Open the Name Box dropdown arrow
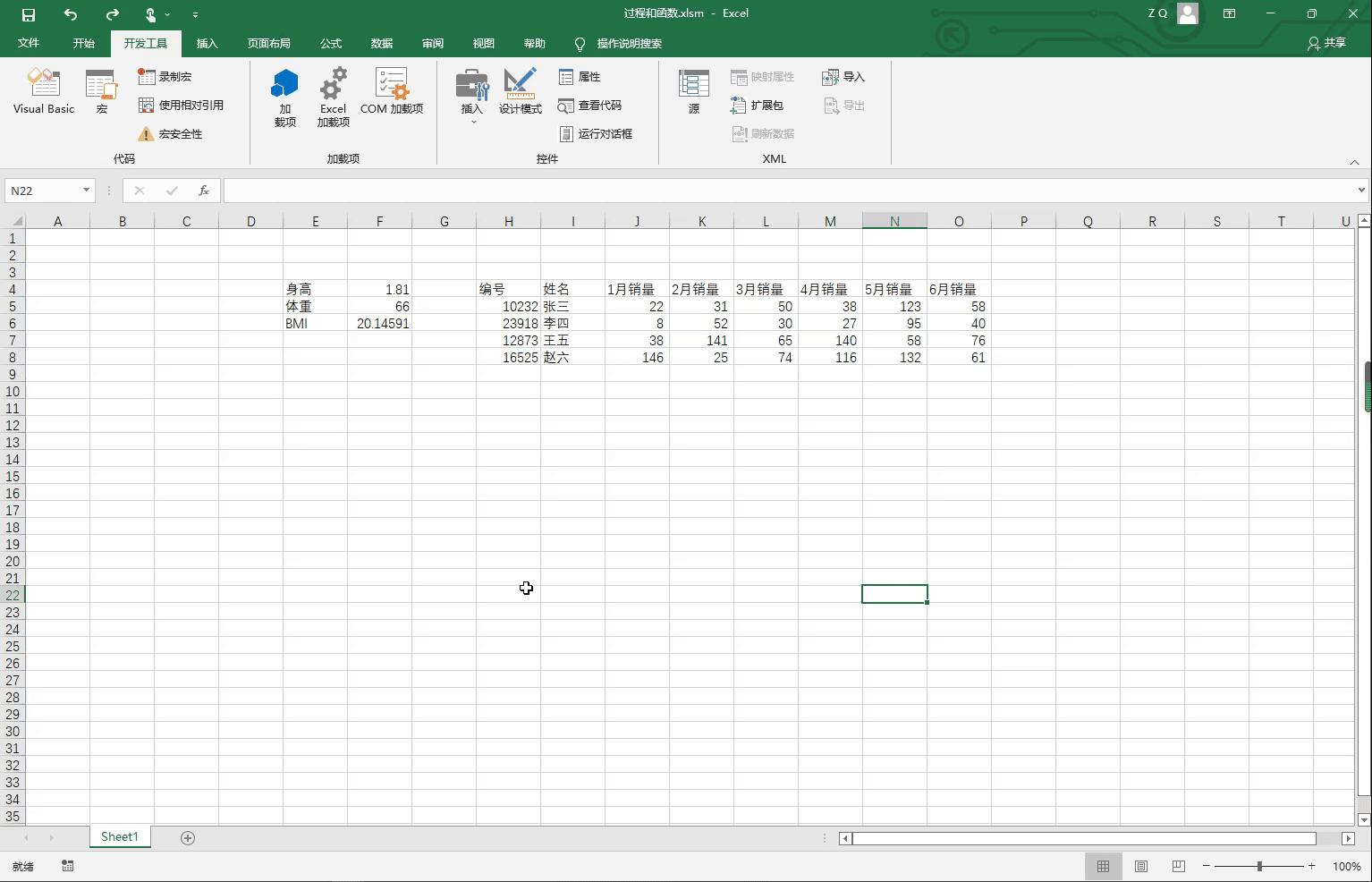The height and width of the screenshot is (882, 1372). click(86, 190)
